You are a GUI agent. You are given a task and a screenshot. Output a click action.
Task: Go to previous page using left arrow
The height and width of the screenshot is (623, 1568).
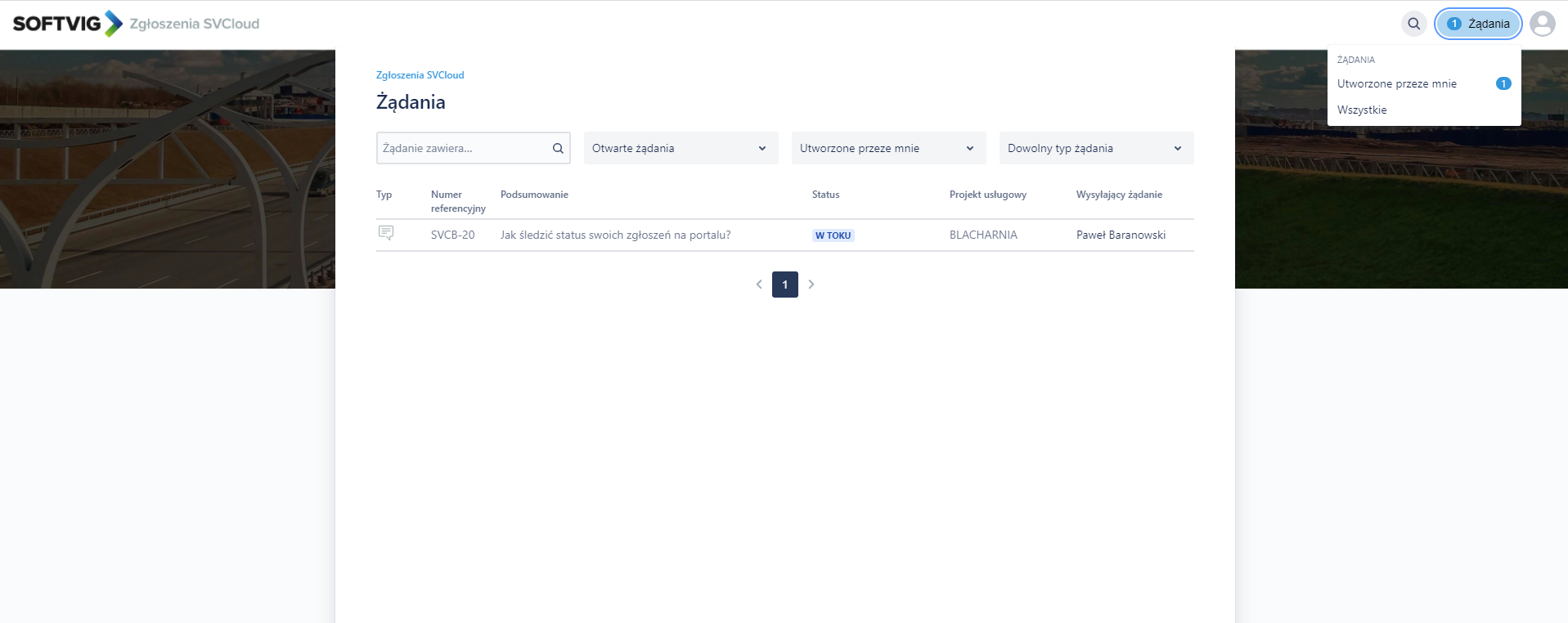click(759, 285)
